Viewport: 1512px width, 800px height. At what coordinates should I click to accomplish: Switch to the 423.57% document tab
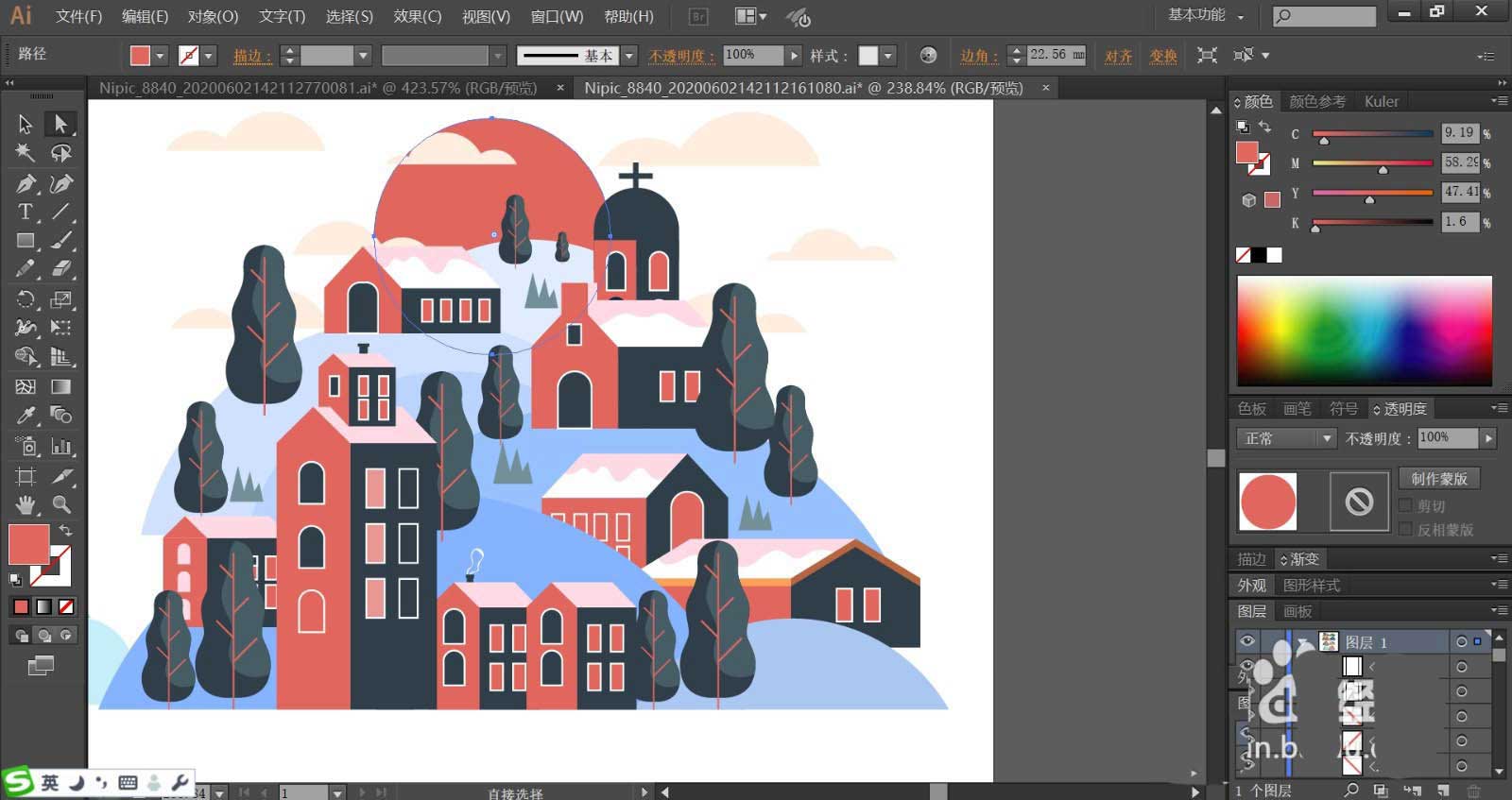pos(318,88)
